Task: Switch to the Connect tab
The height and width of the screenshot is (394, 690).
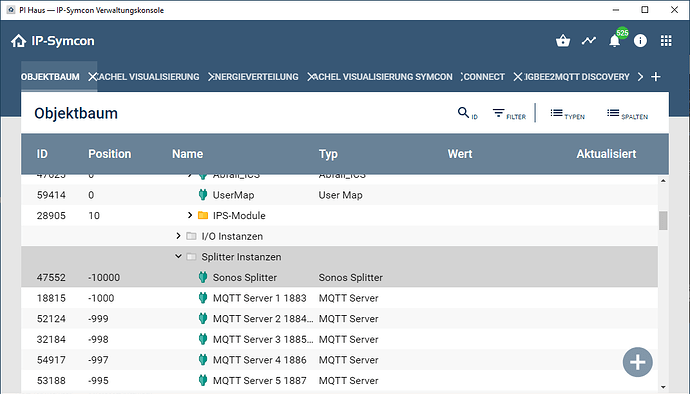Action: point(484,77)
